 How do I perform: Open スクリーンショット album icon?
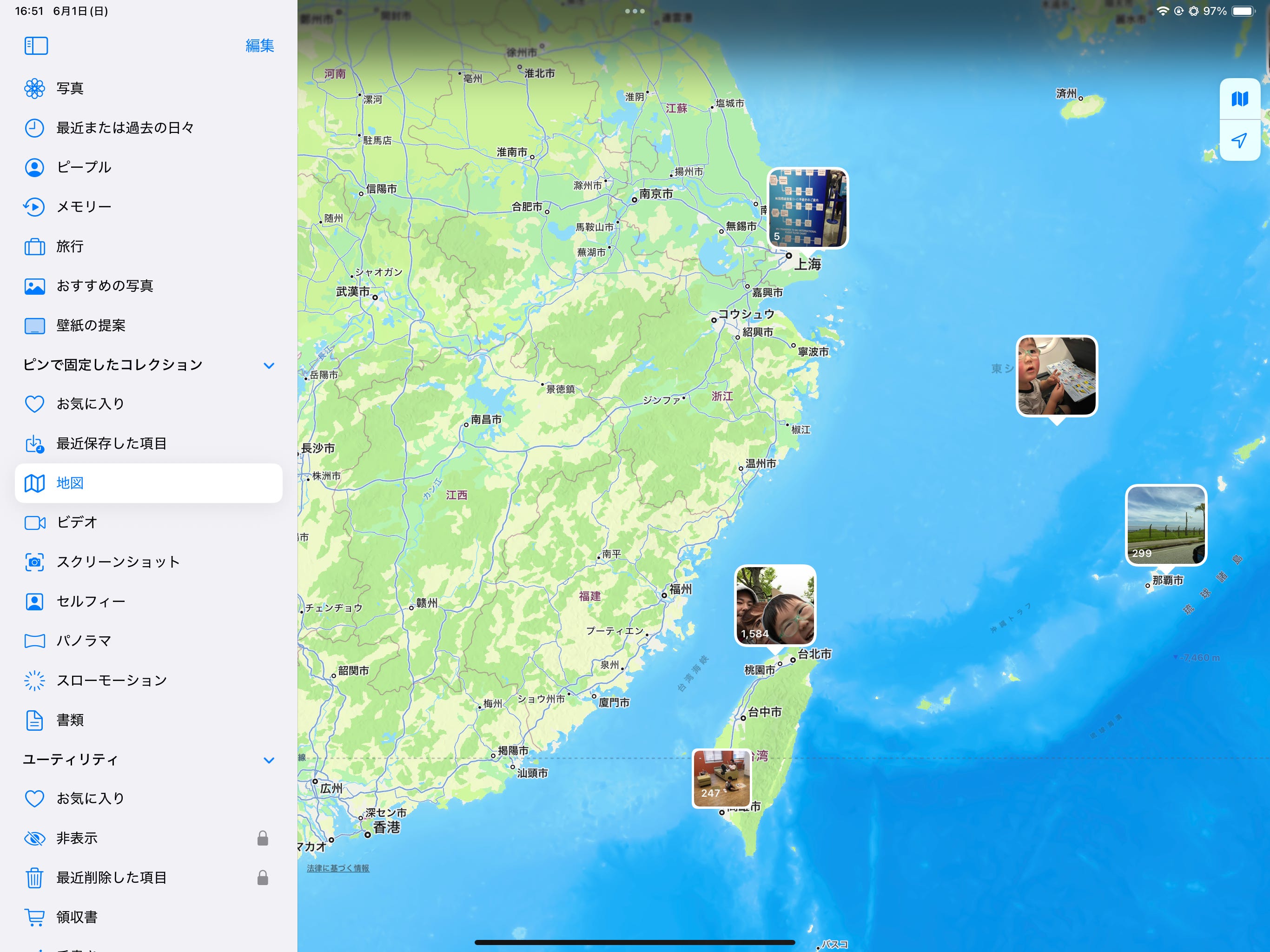tap(34, 562)
